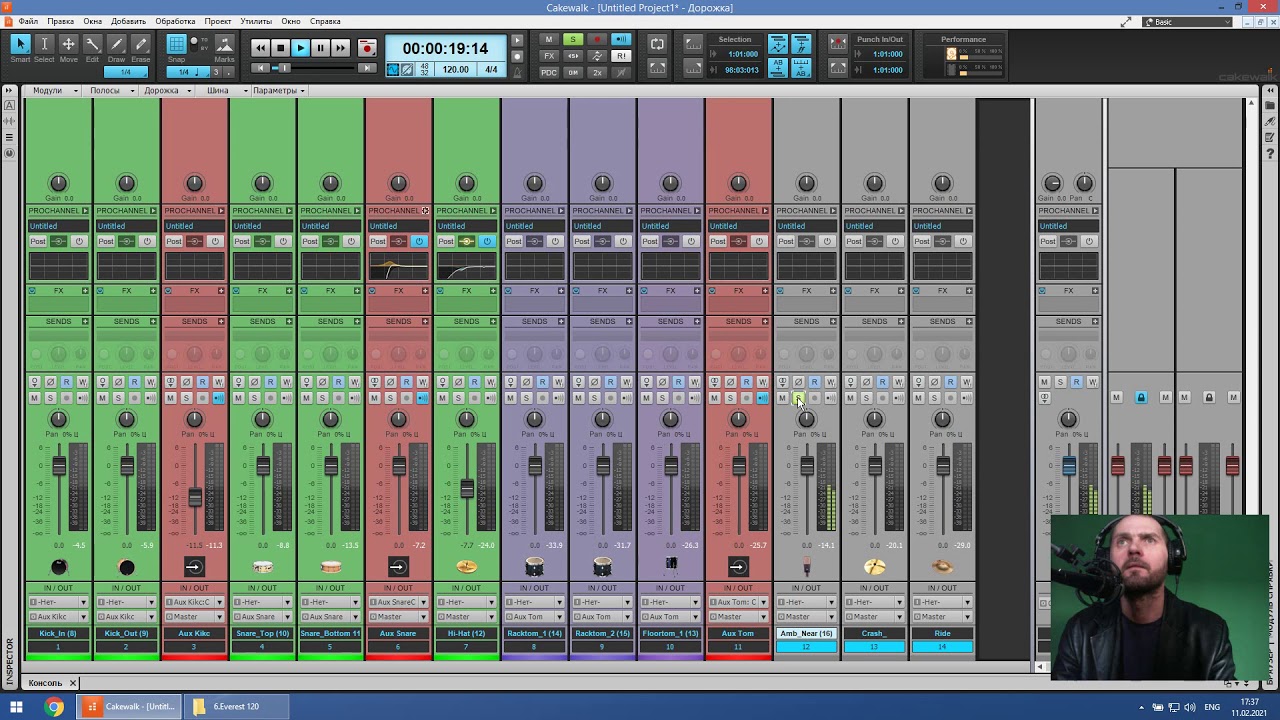Open the Basic workspace dropdown
The width and height of the screenshot is (1280, 720).
[x=1188, y=22]
